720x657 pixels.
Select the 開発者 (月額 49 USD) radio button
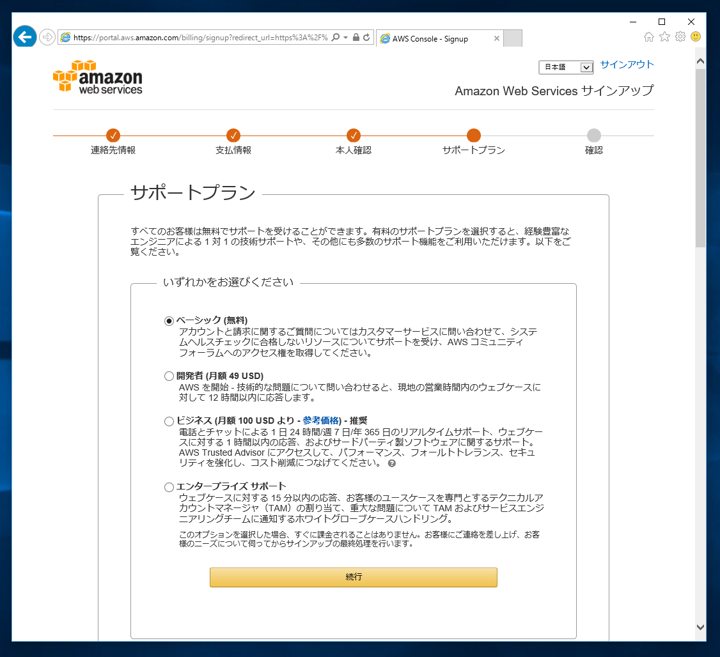[169, 376]
